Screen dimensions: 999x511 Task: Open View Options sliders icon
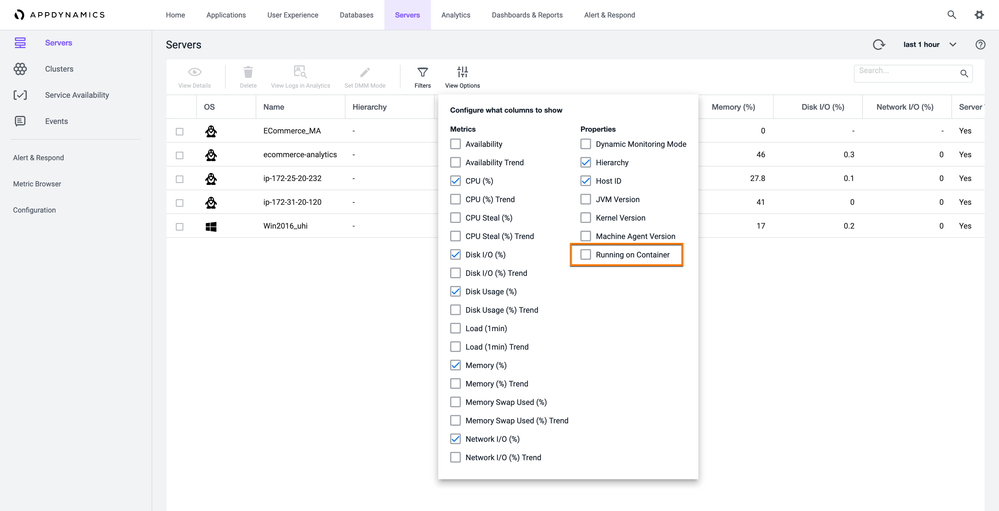point(462,73)
